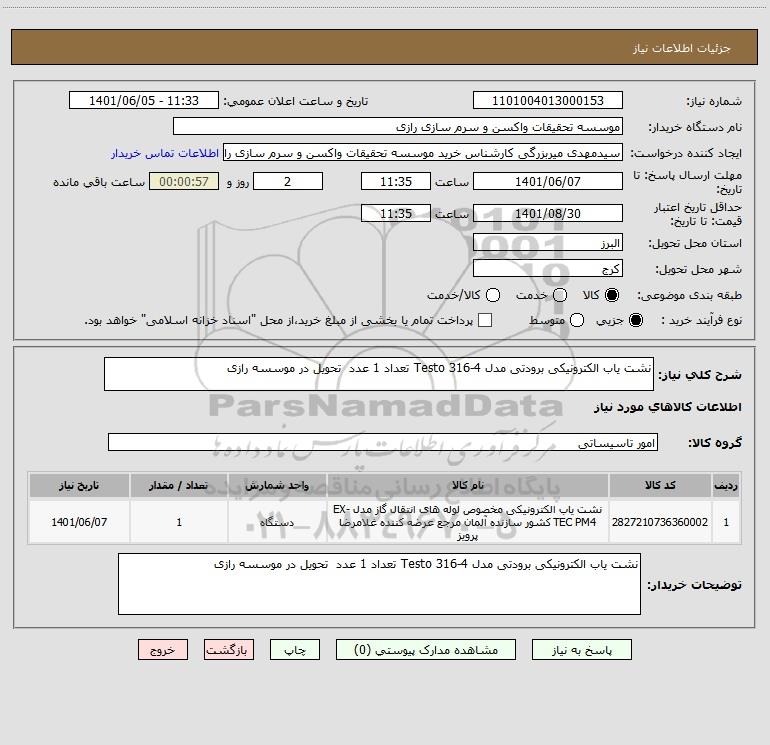Image resolution: width=770 pixels, height=745 pixels.
Task: Click product code 2827210736360002 cell
Action: point(660,522)
